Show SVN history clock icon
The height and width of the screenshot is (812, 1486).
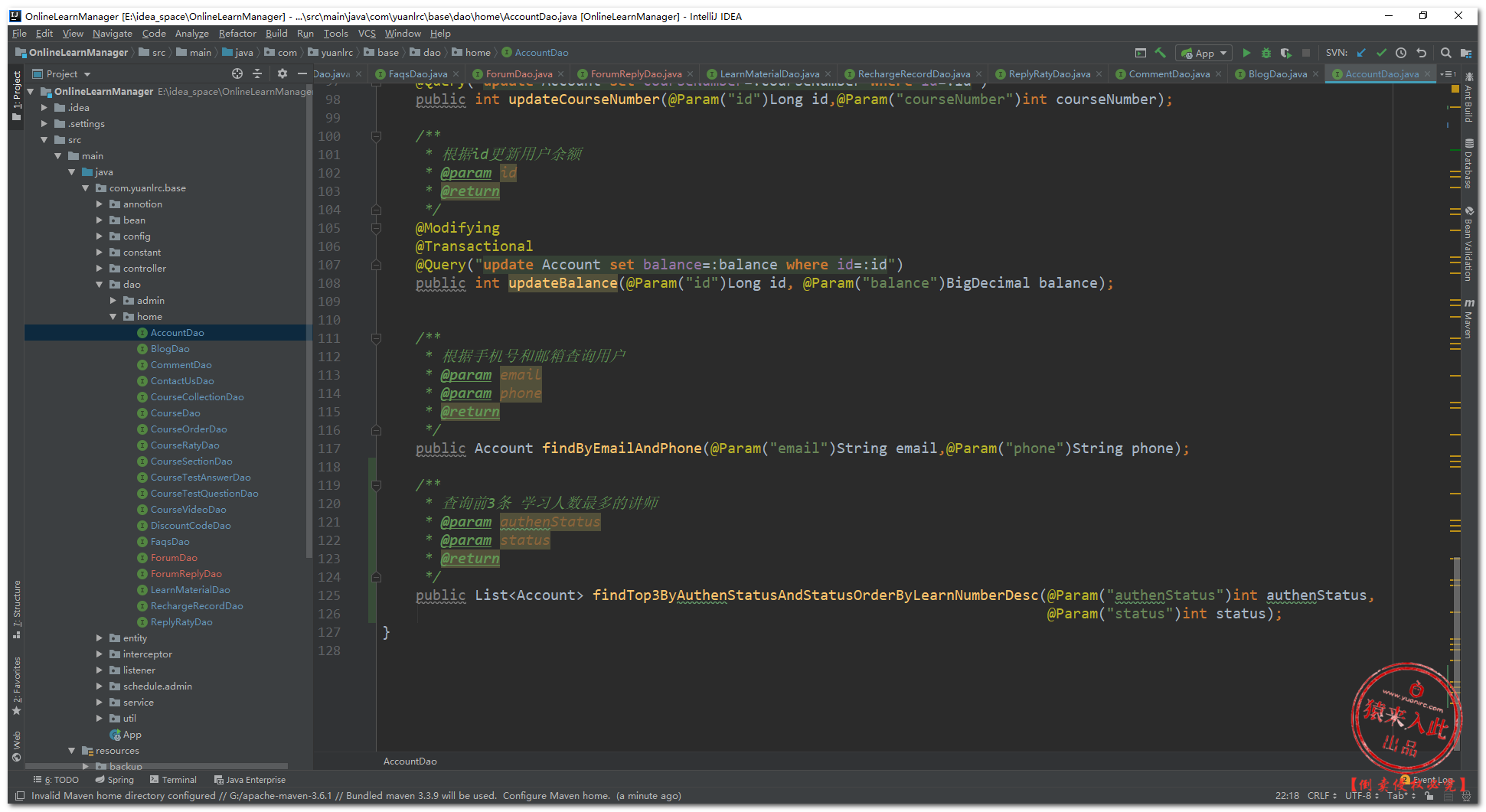(x=1401, y=53)
